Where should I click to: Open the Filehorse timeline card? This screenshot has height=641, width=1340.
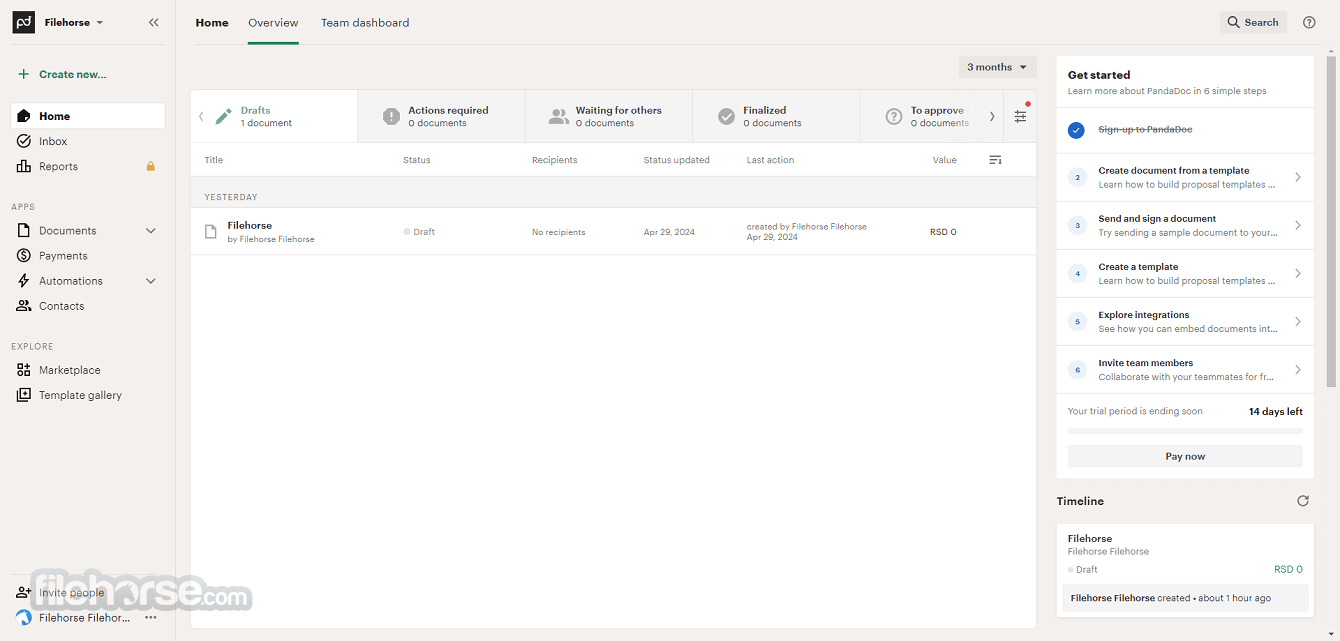point(1185,570)
